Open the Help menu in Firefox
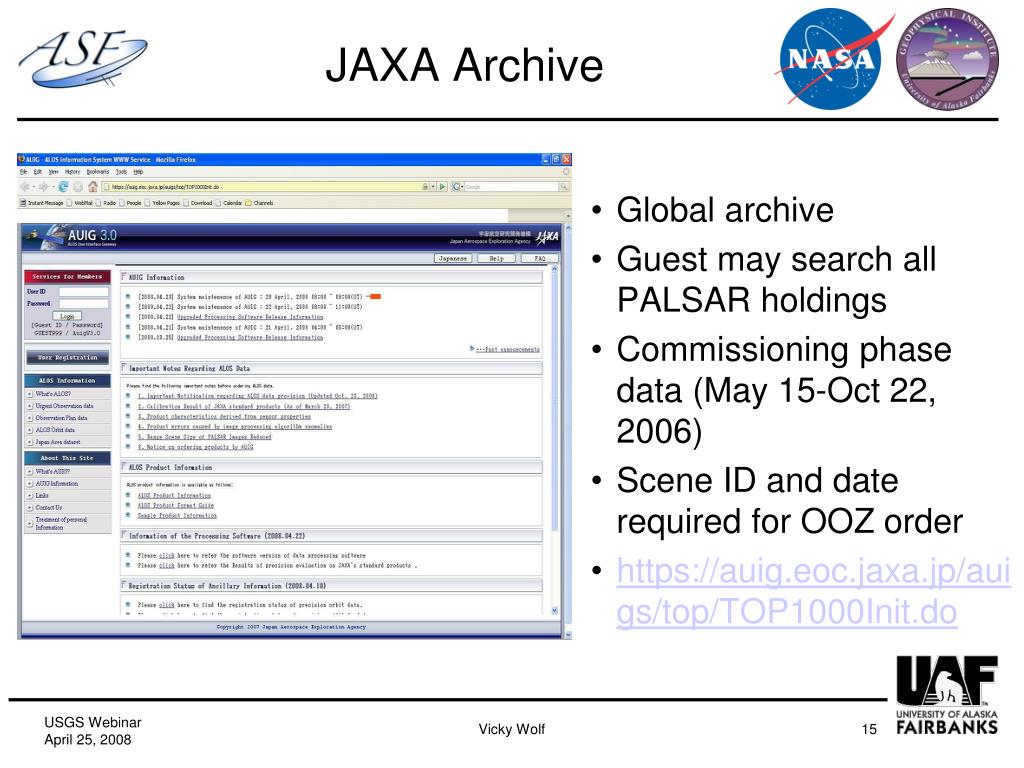Screen dimensions: 1024x768 (138, 172)
